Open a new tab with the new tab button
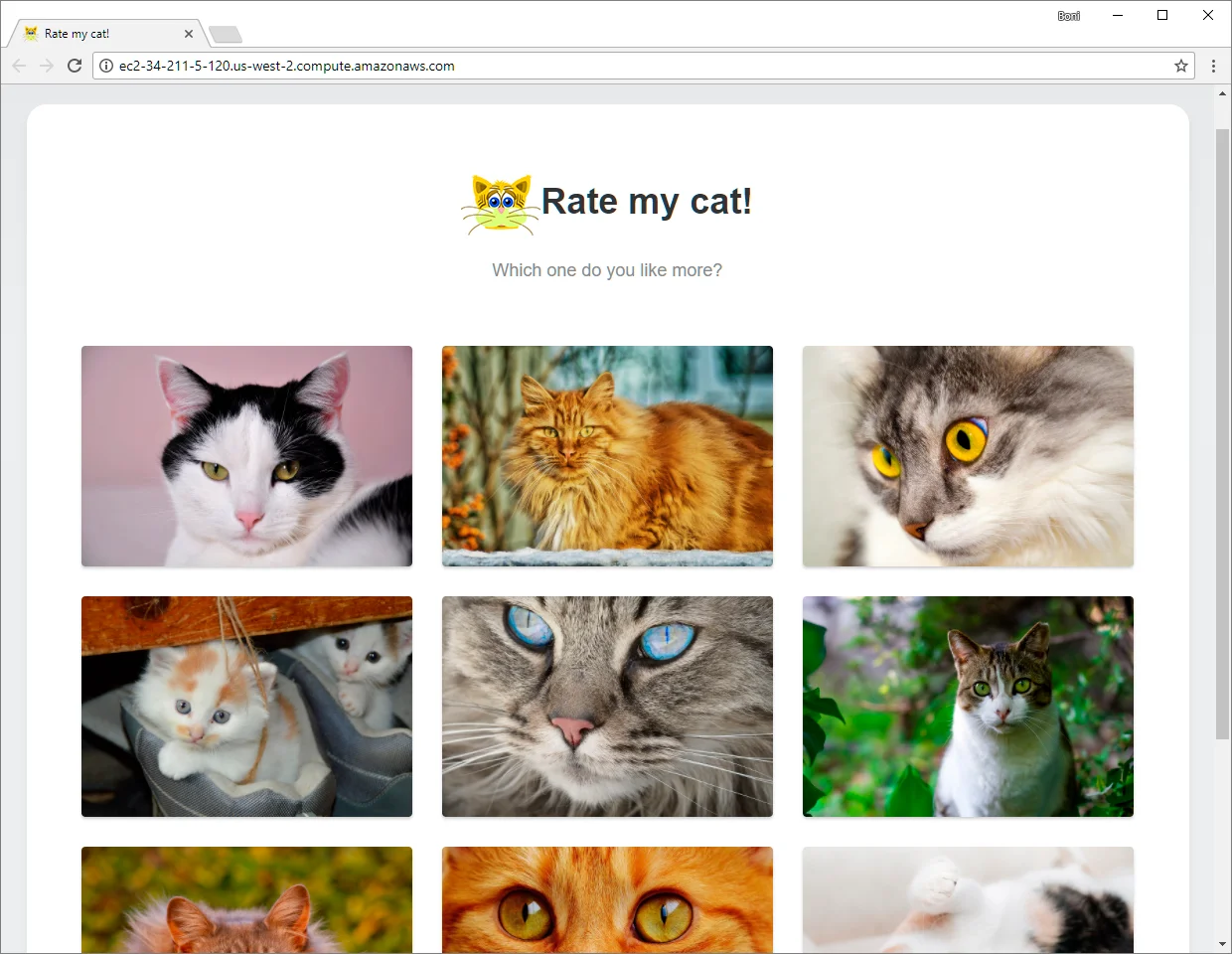This screenshot has height=954, width=1232. (x=226, y=35)
